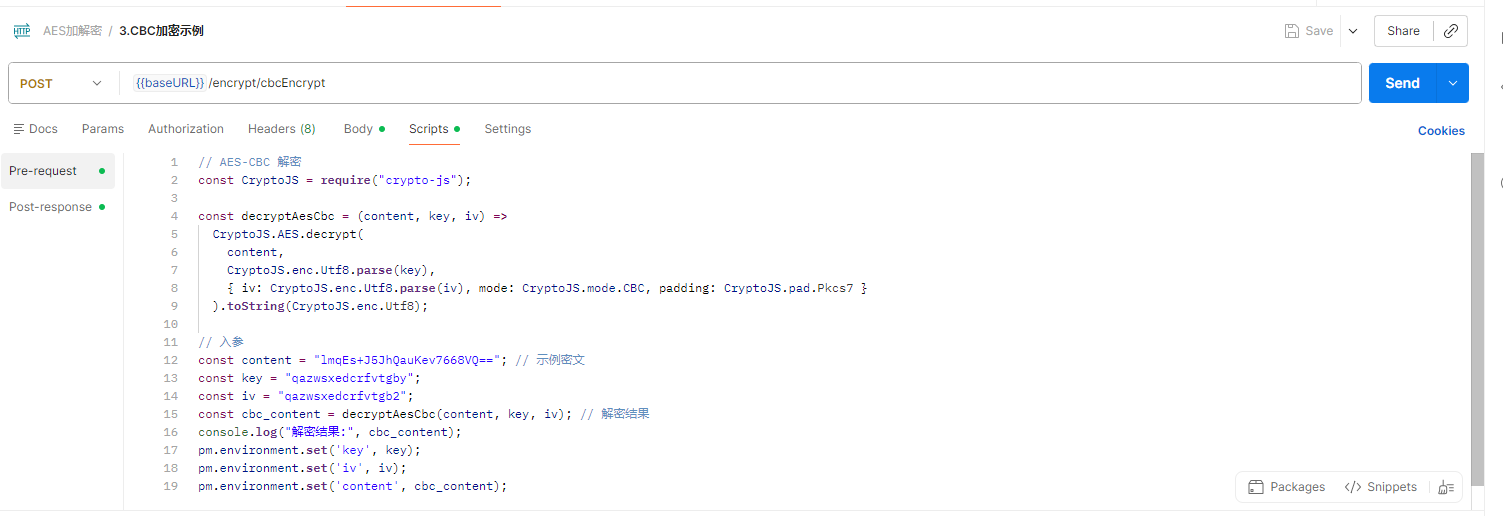1503x516 pixels.
Task: Click the request URL input field
Action: click(740, 83)
